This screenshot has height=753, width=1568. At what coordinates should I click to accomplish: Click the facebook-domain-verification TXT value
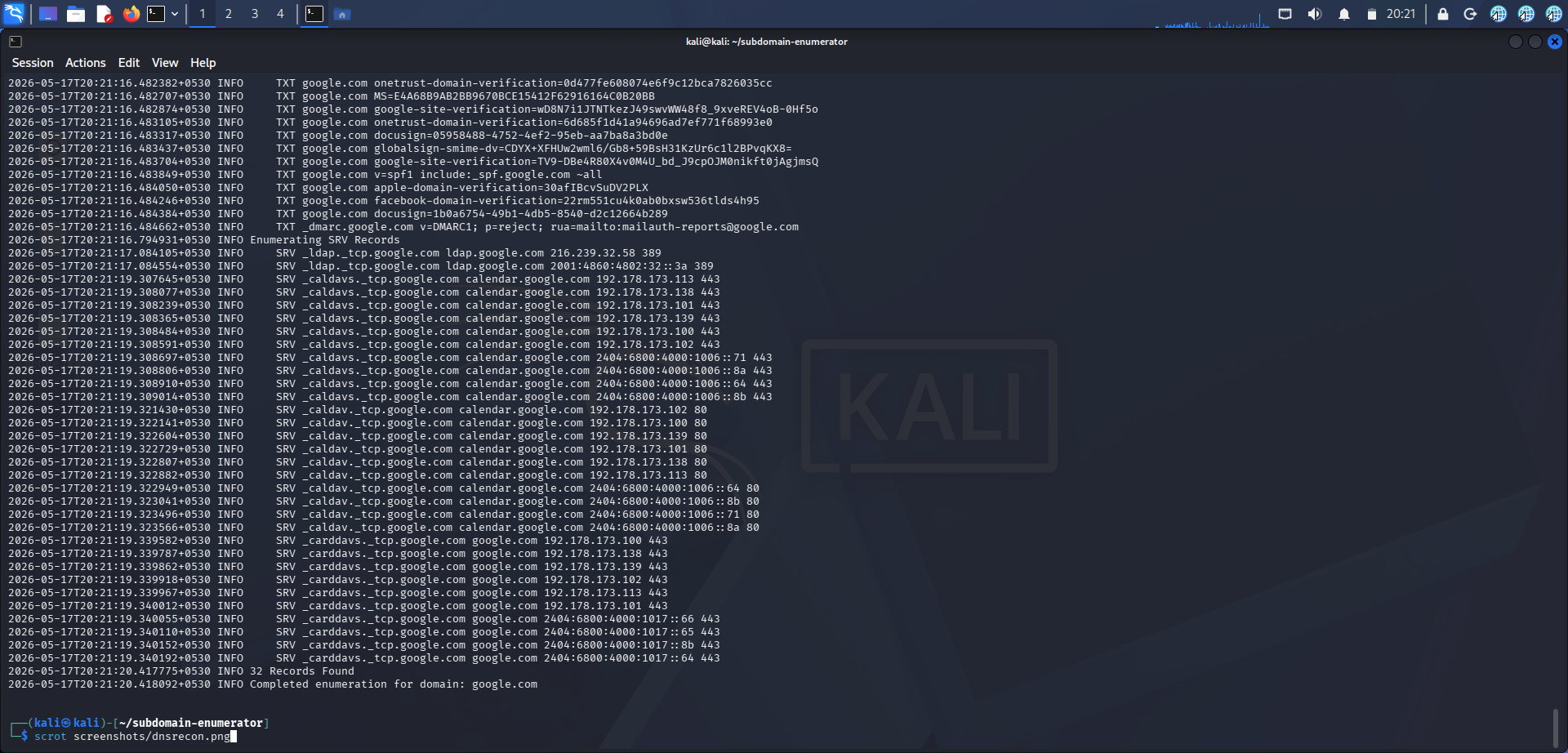pyautogui.click(x=567, y=201)
